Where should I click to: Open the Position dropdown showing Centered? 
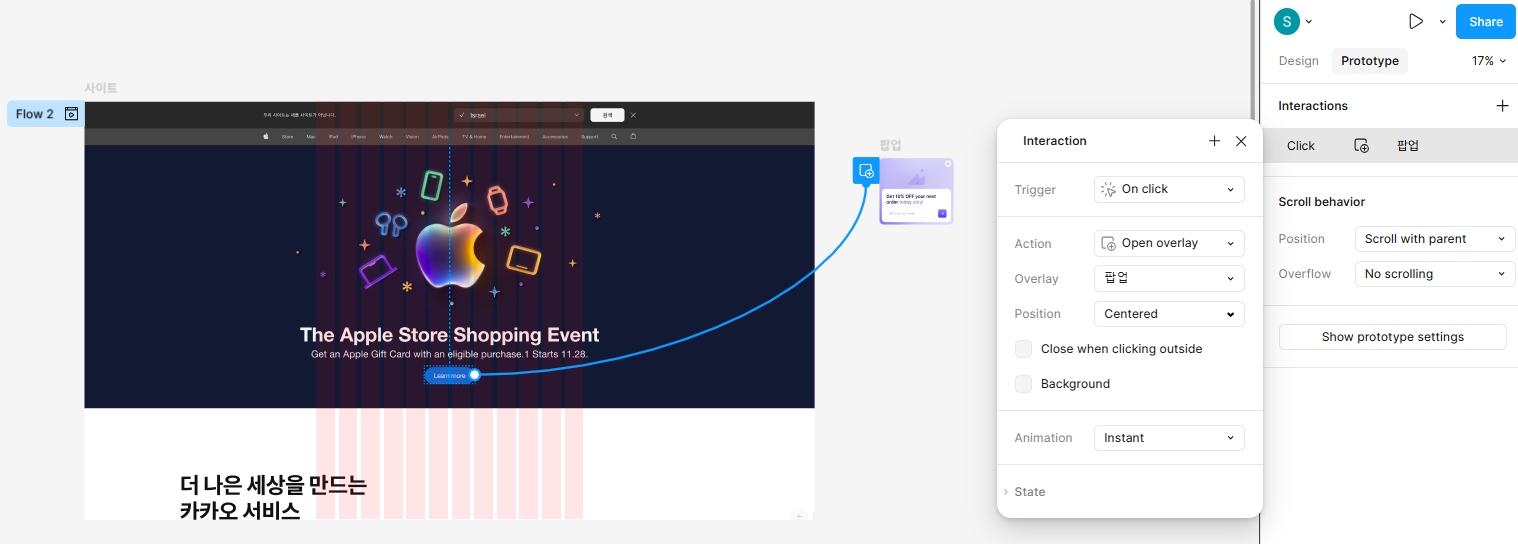click(x=1169, y=314)
